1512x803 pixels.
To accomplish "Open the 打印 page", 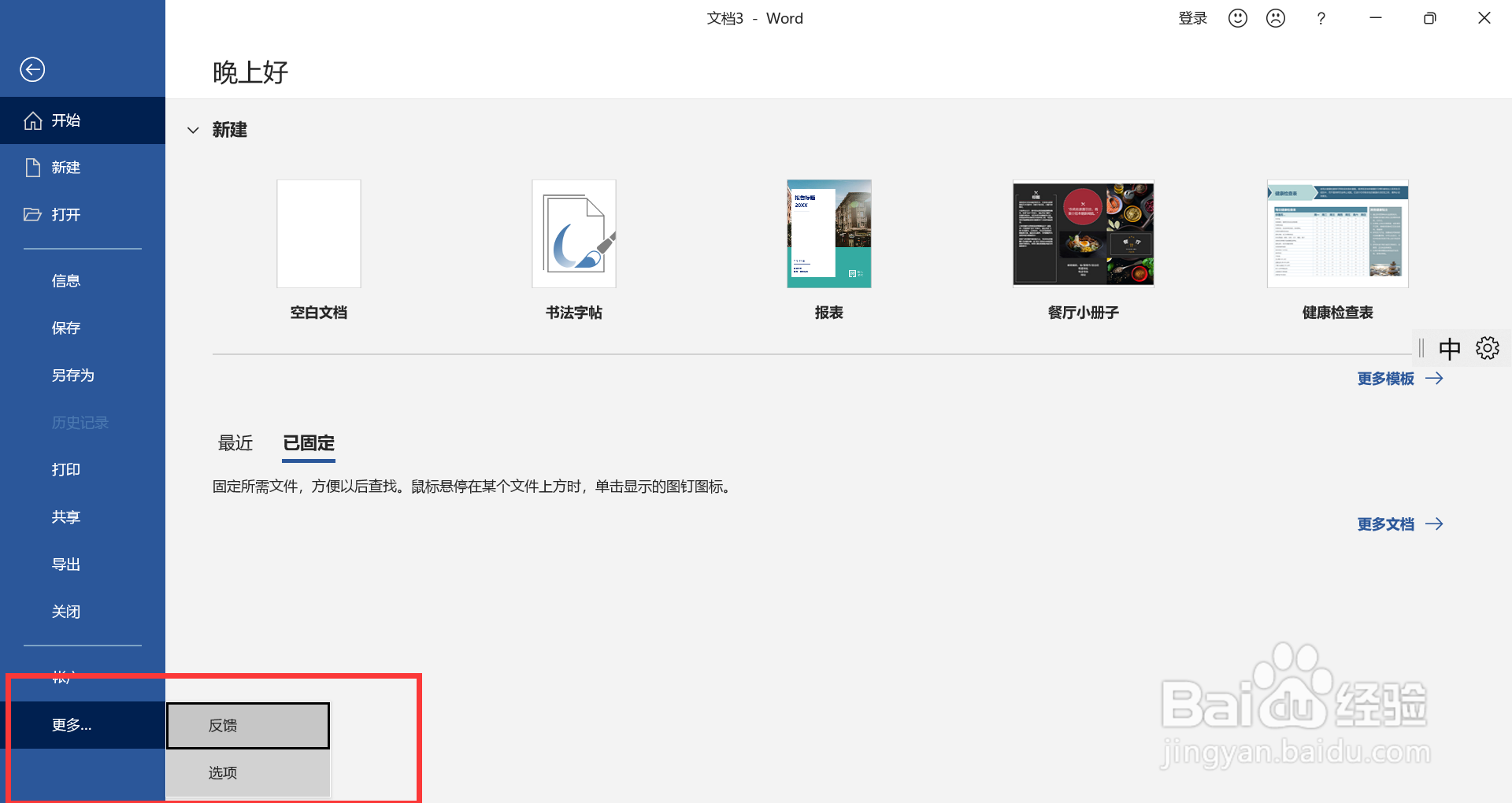I will (x=83, y=470).
